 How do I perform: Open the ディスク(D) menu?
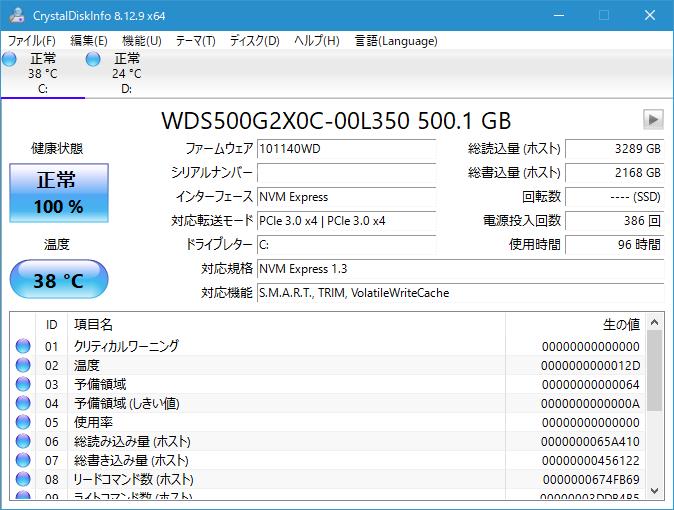254,41
